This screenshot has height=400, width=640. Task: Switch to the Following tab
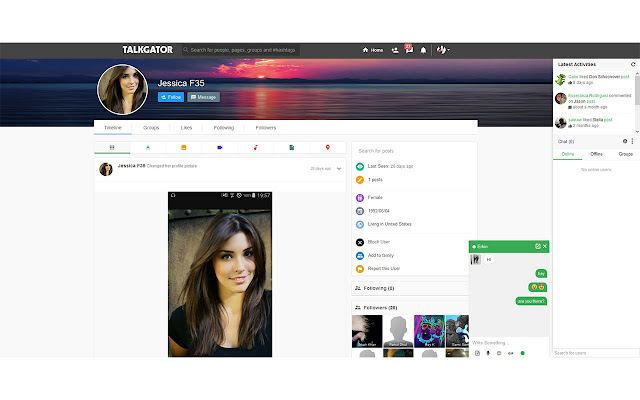(224, 128)
